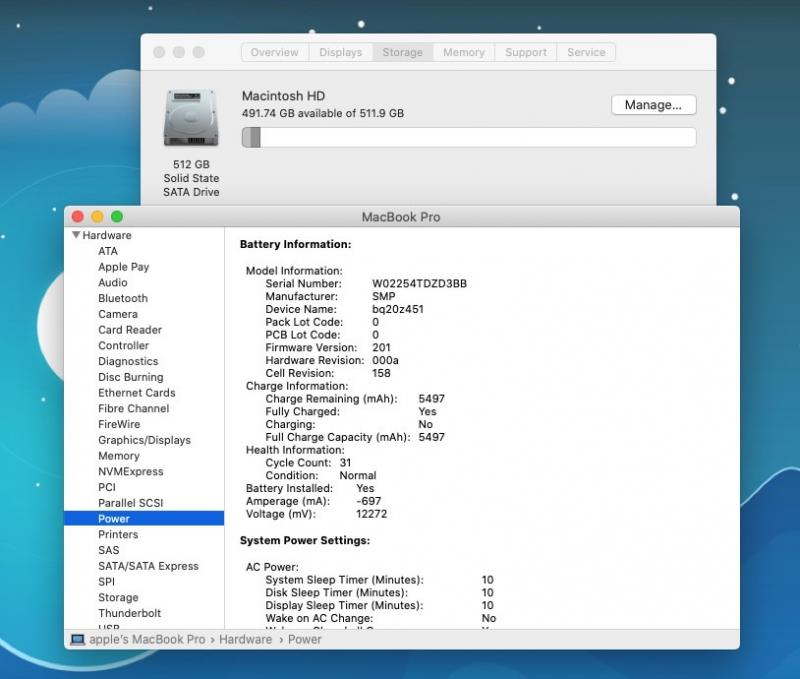Click the 491.74 GB available text
This screenshot has width=800, height=679.
322,113
